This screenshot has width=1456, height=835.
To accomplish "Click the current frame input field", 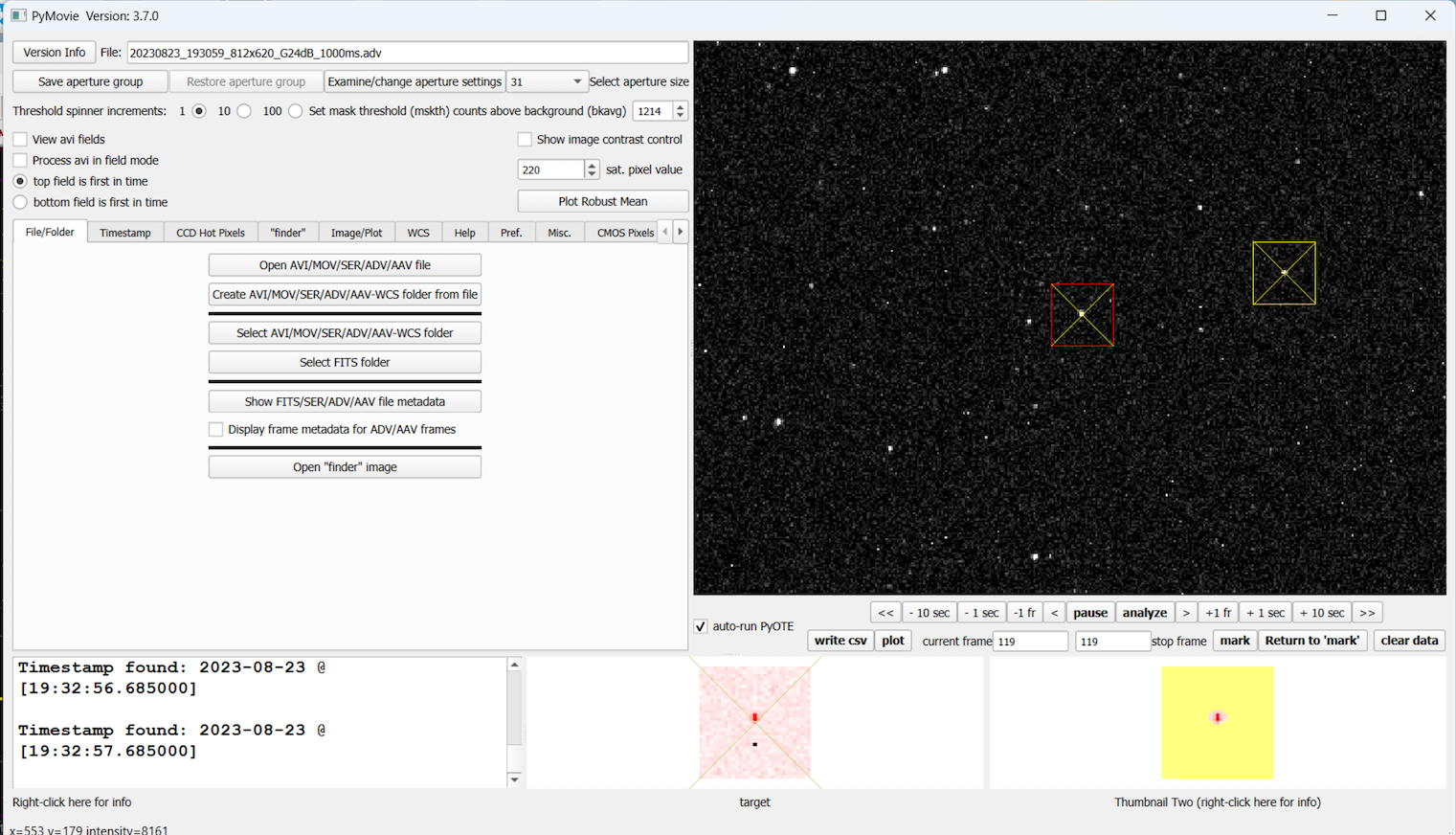I will pyautogui.click(x=1030, y=642).
